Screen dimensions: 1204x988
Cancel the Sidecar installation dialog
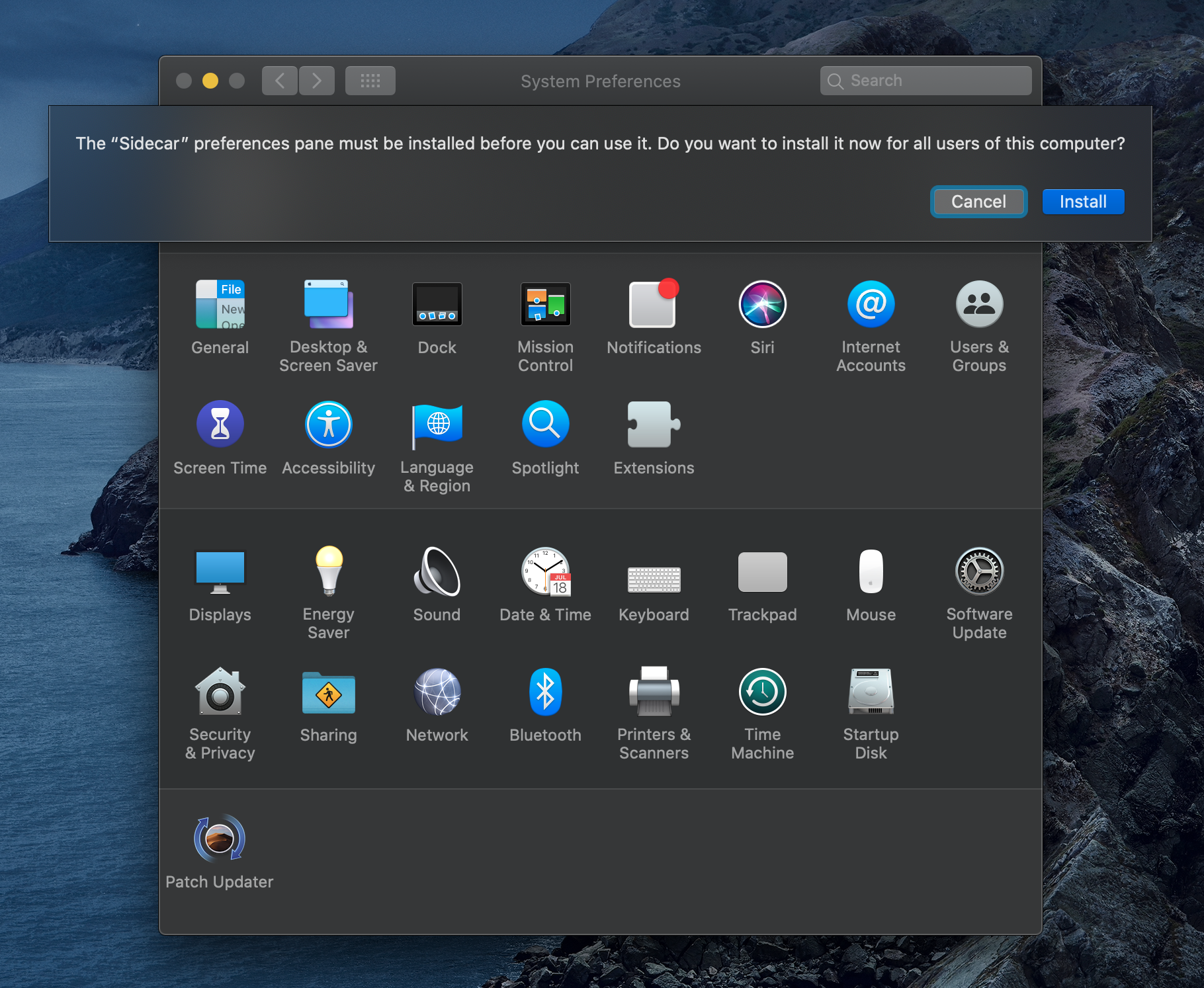click(x=978, y=202)
